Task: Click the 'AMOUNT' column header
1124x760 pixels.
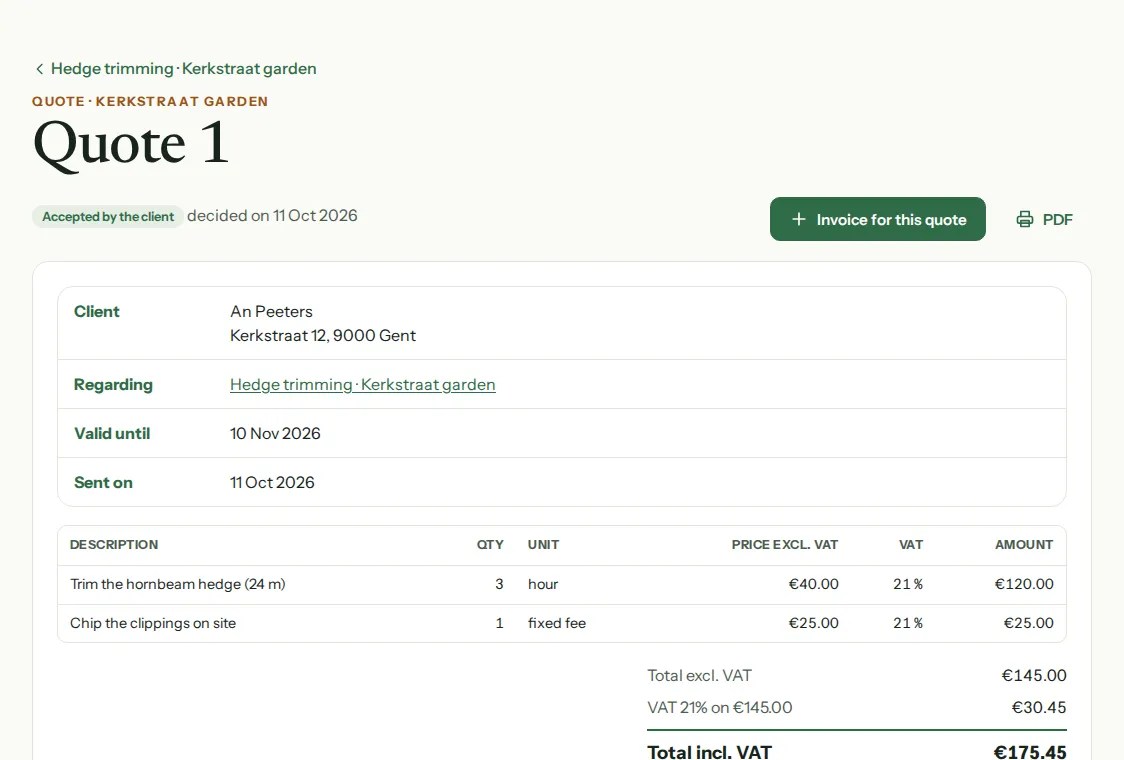Action: 1024,545
